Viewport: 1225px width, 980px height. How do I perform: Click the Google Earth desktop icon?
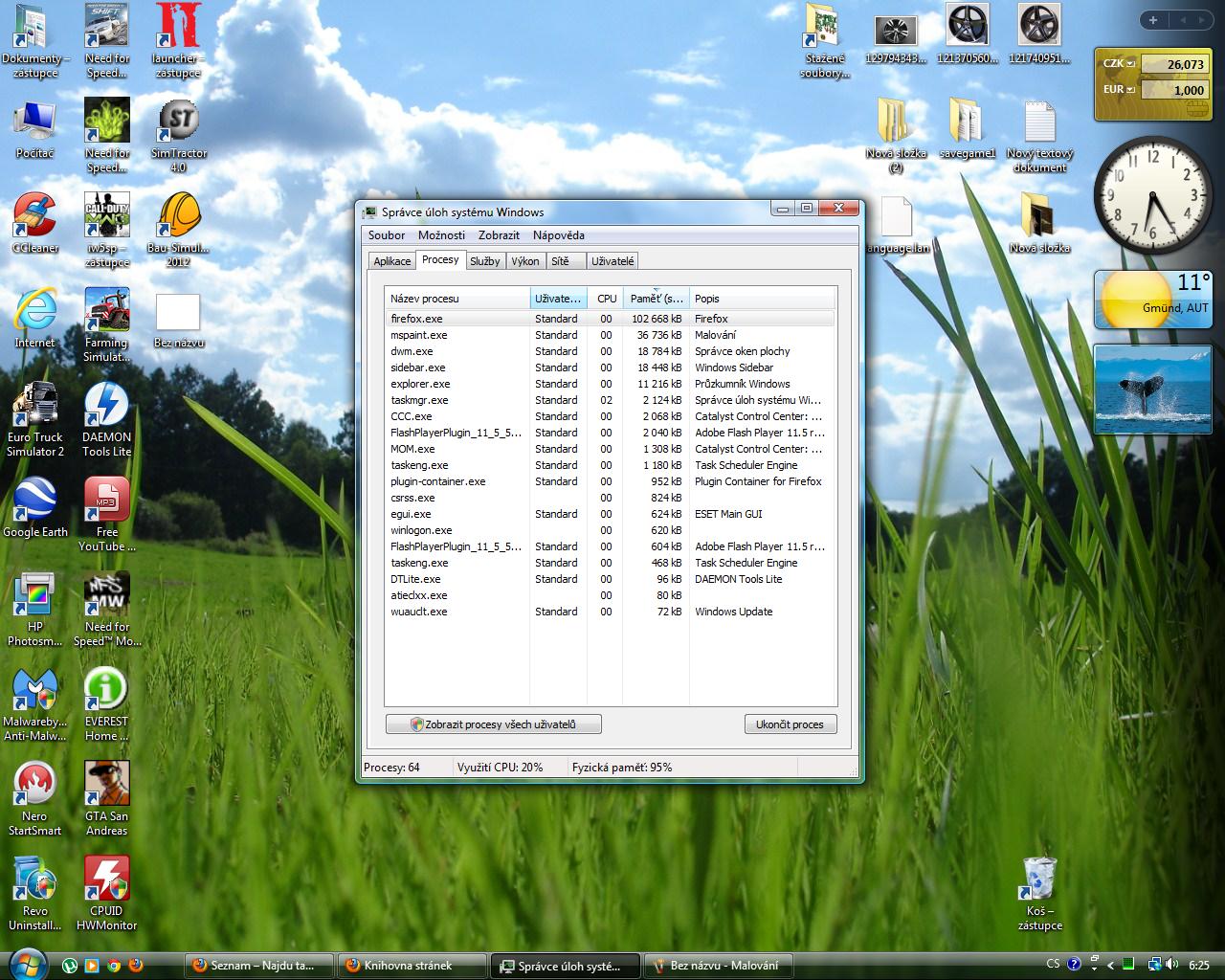tap(35, 501)
